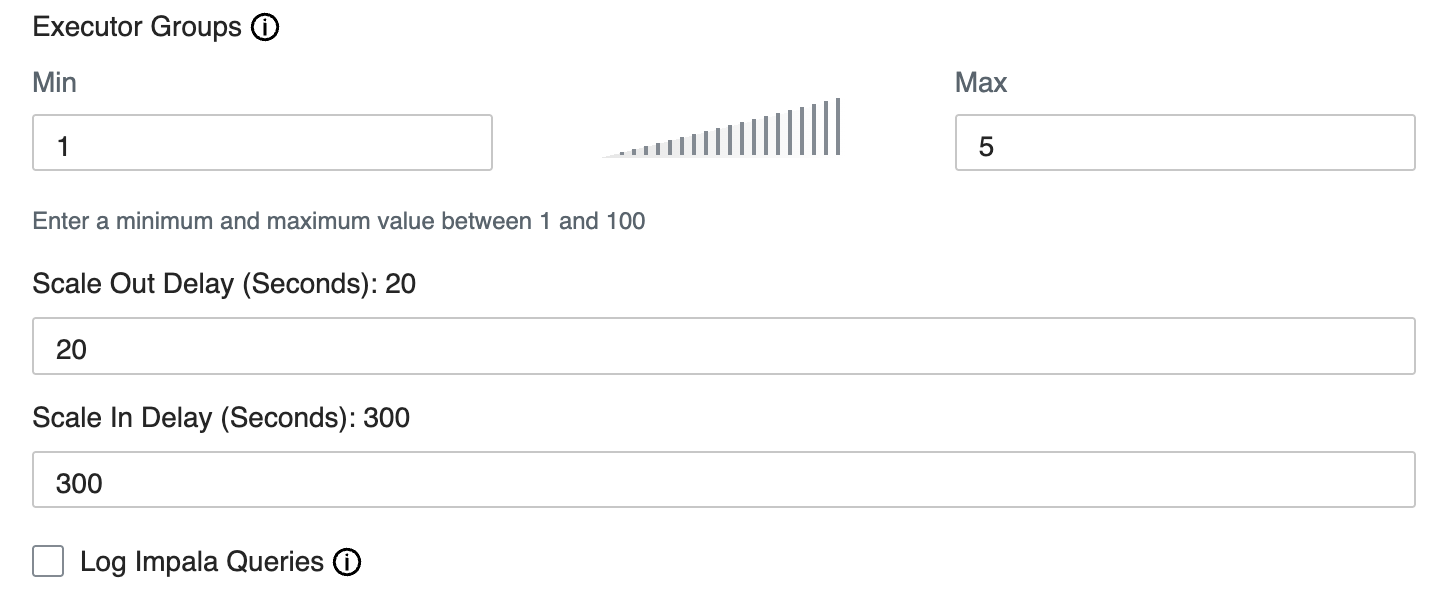
Task: Click the helper text about values between 1 and 100
Action: 338,221
